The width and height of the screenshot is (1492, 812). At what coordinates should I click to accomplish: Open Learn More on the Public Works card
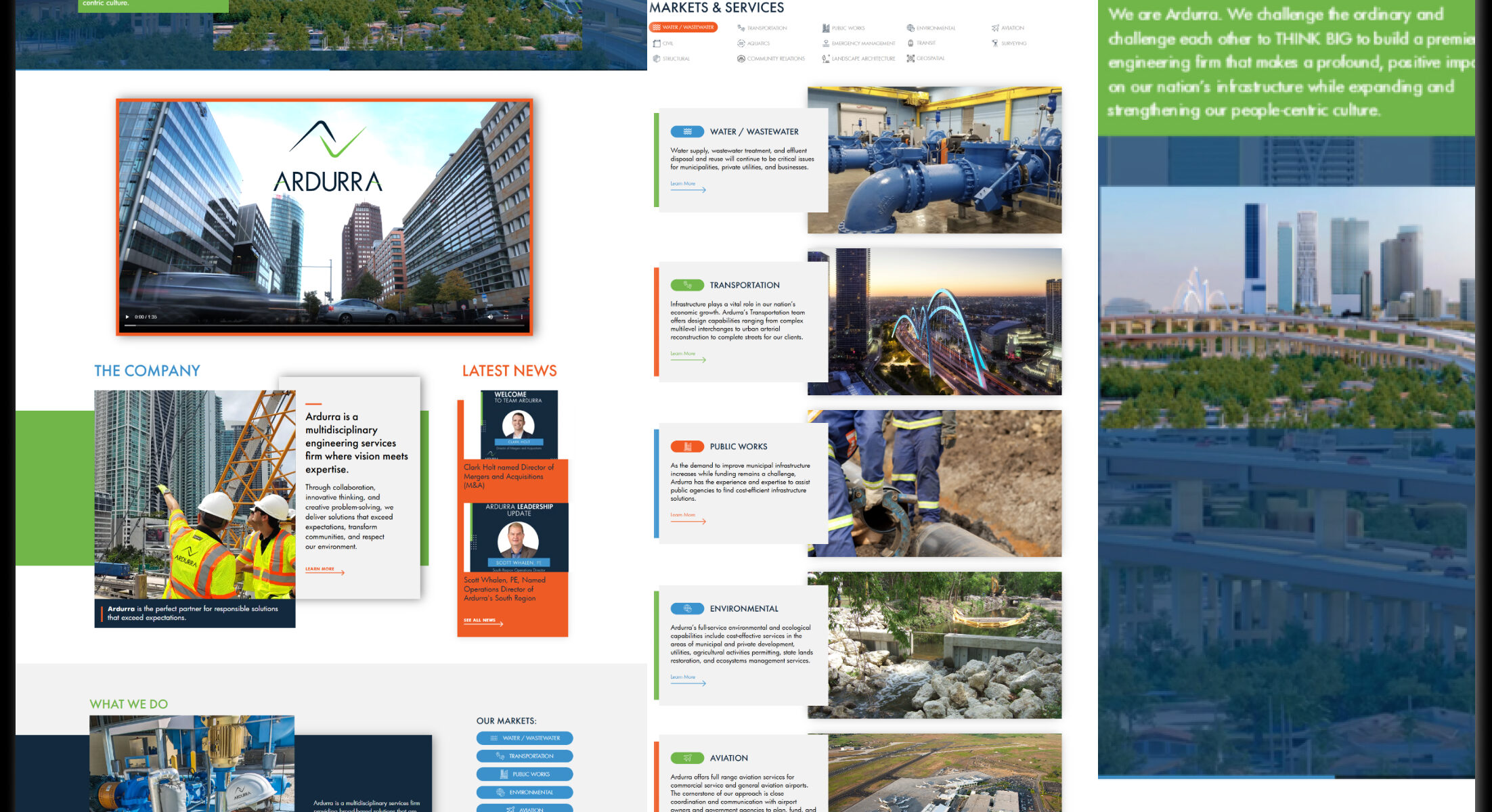pyautogui.click(x=688, y=518)
